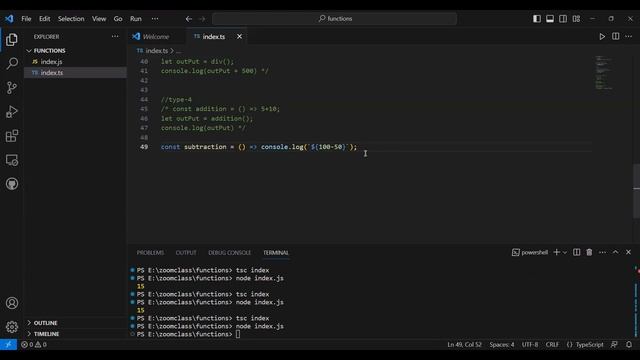This screenshot has height=360, width=640.
Task: Go forward with the navigation arrow
Action: (x=202, y=19)
